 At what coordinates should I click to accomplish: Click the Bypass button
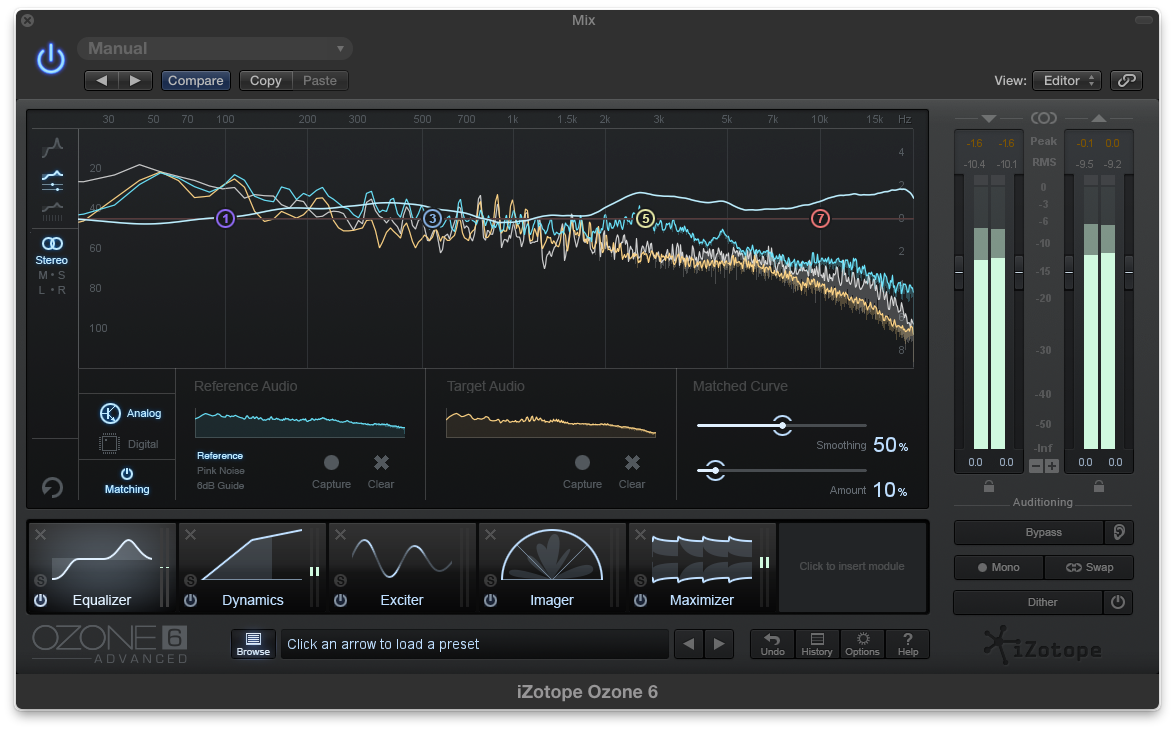coord(1029,532)
